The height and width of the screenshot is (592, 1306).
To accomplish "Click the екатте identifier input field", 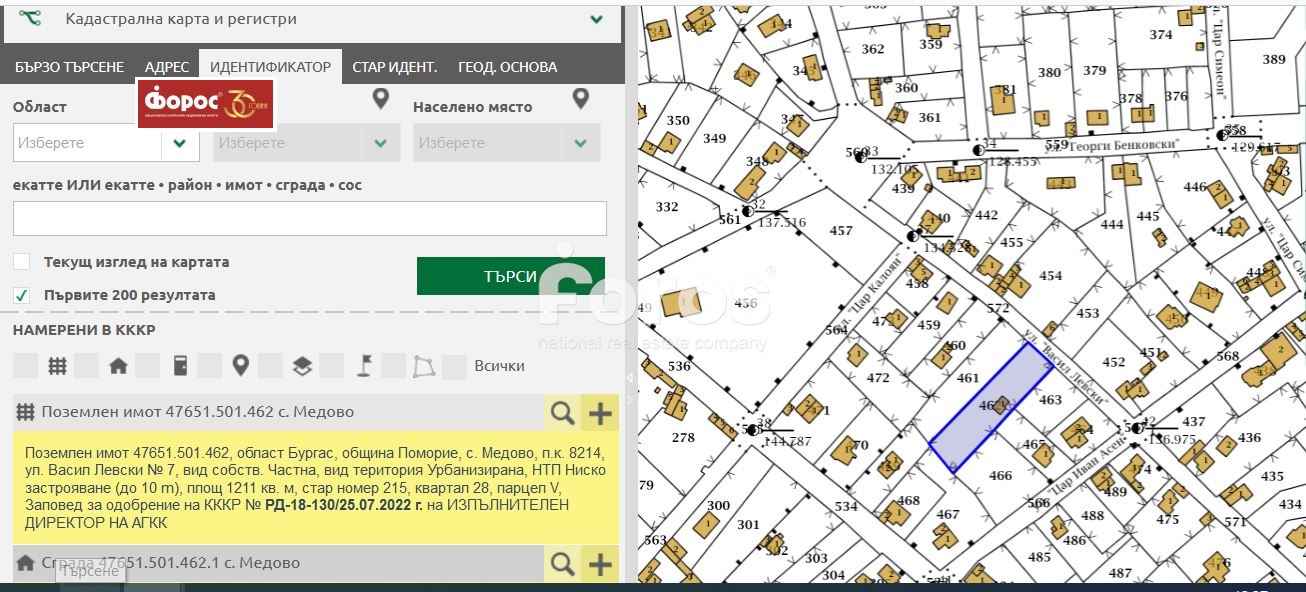I will pyautogui.click(x=309, y=219).
